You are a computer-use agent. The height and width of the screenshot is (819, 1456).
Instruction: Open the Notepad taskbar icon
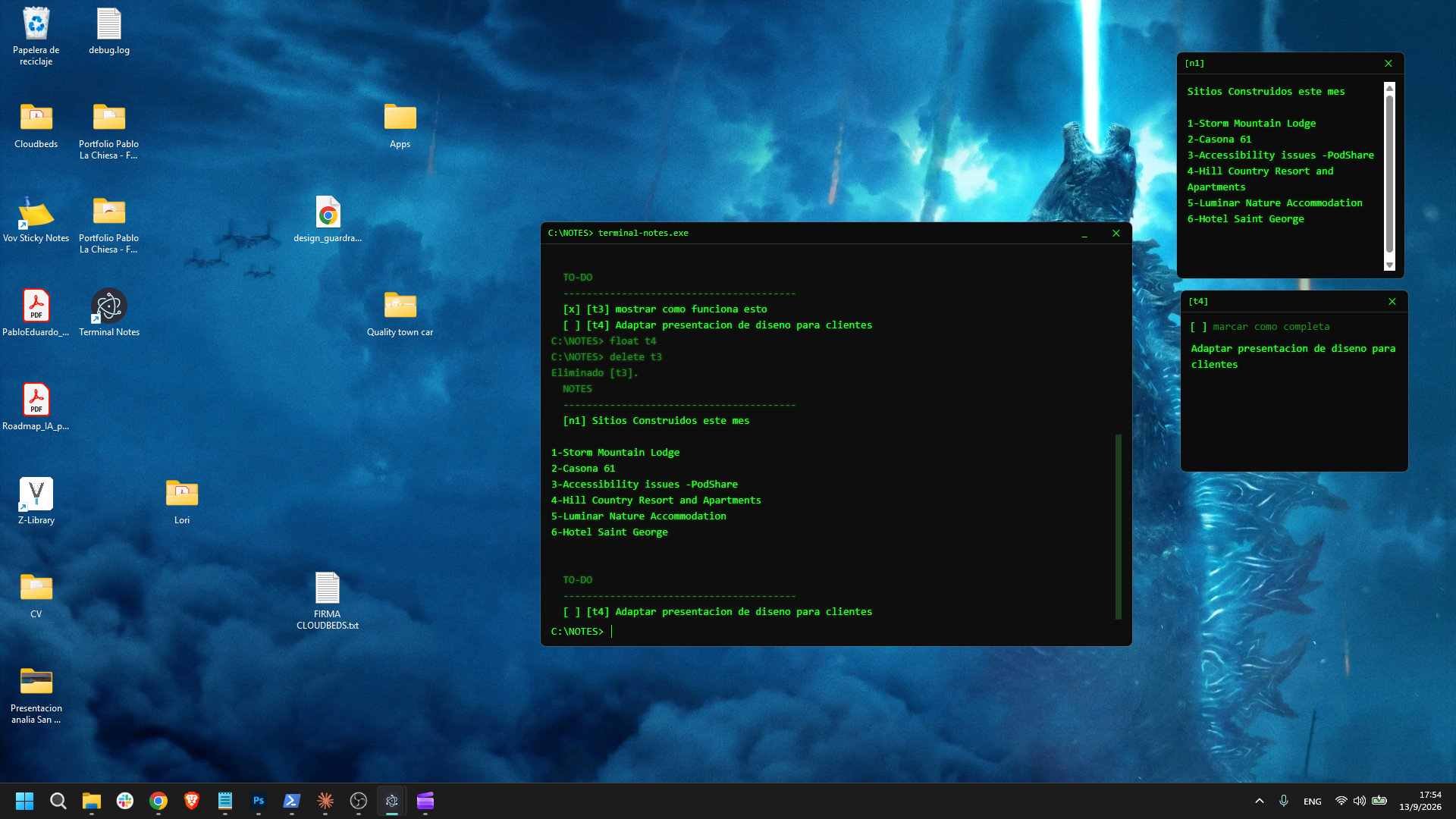[x=224, y=801]
